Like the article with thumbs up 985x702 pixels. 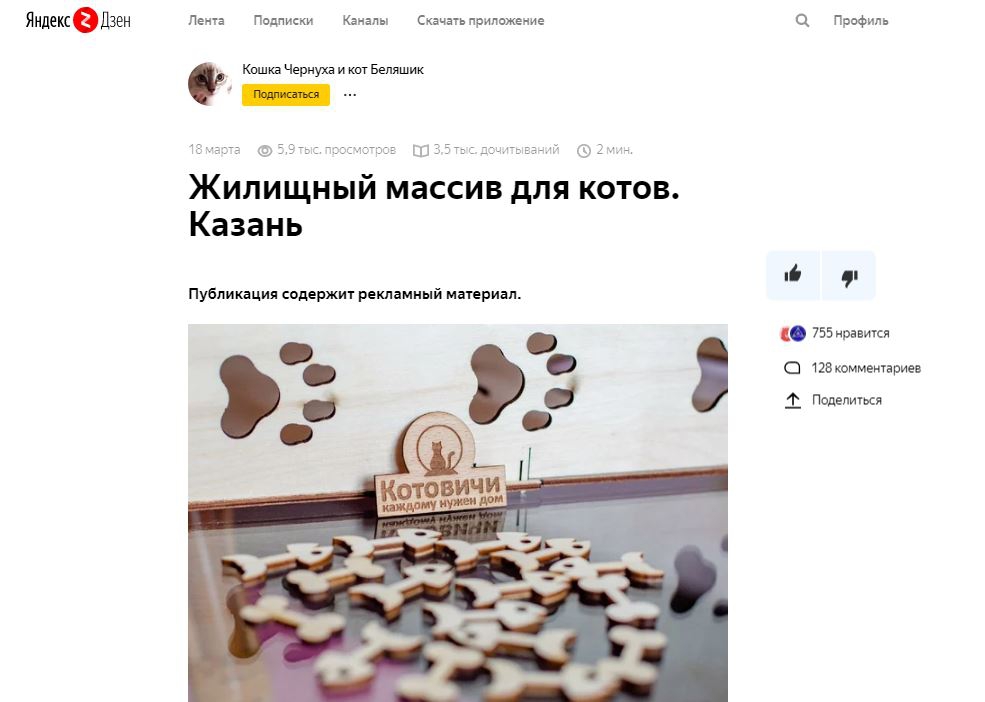click(793, 275)
